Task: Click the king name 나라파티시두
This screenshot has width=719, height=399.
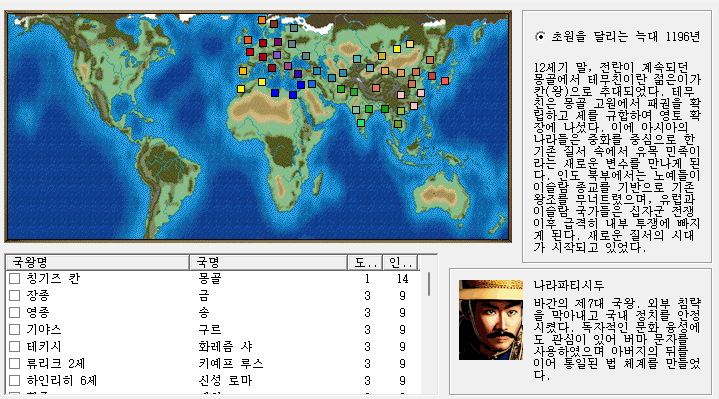Action: tap(569, 285)
